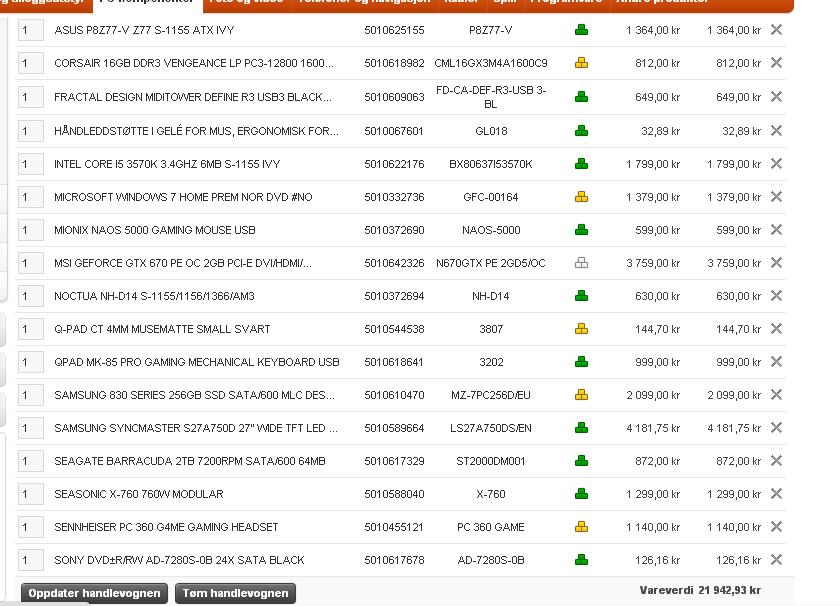Screen dimensions: 840x606
Task: Select part number BX80637I53570K
Action: pyautogui.click(x=491, y=164)
